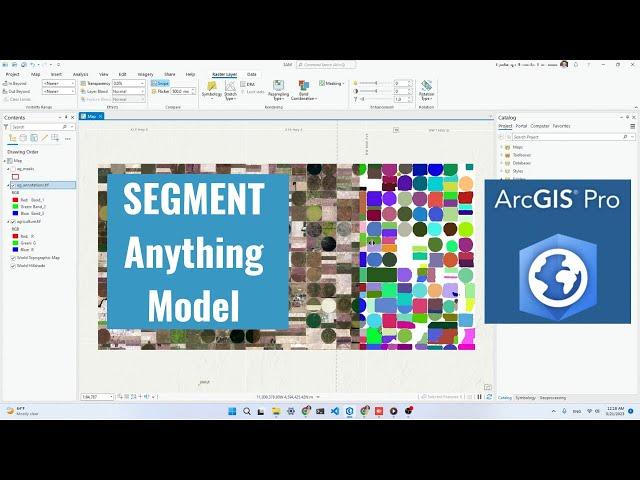
Task: Select List By Drawing Order icon
Action: [x=12, y=138]
